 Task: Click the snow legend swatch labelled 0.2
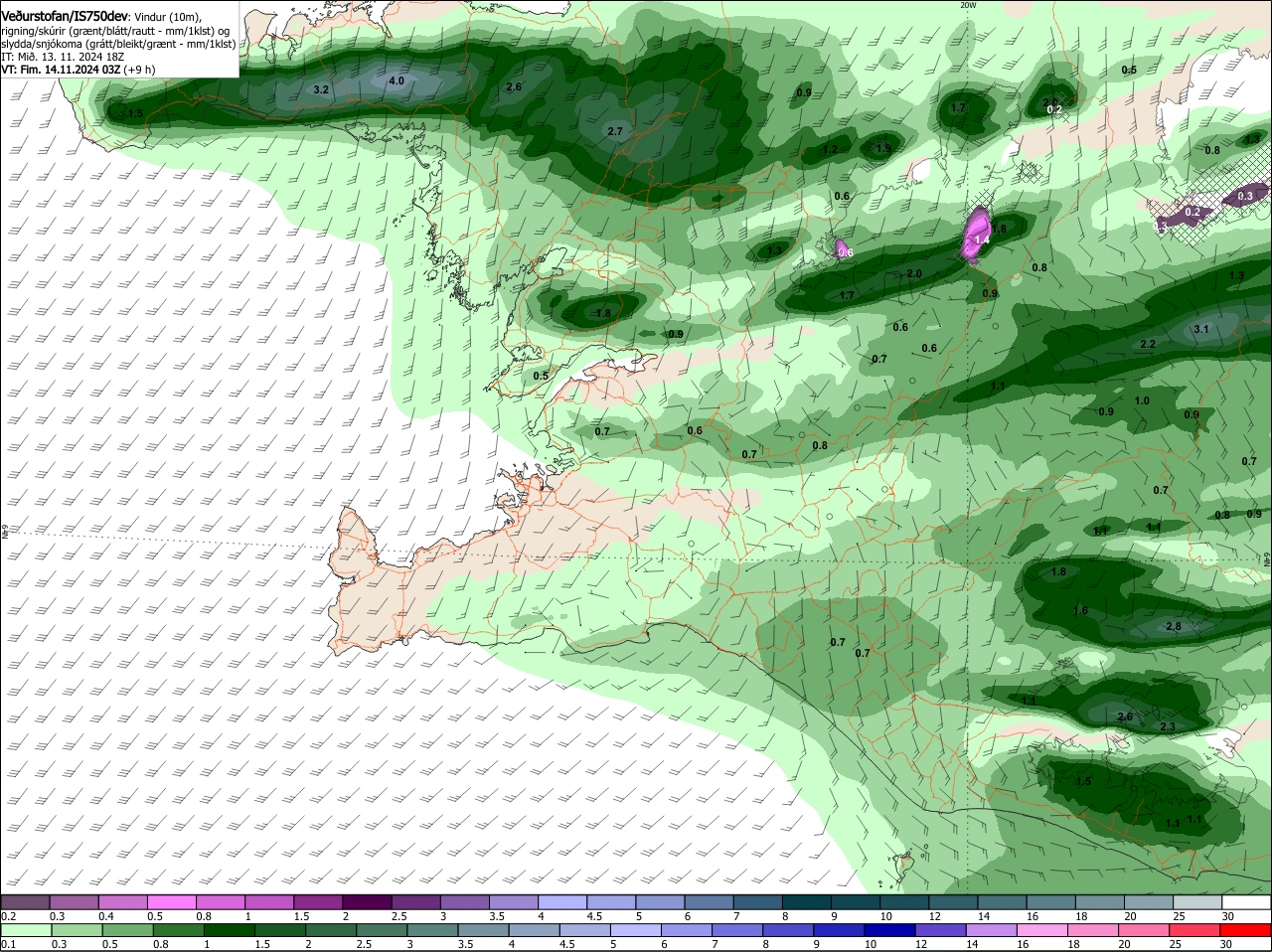click(x=25, y=901)
